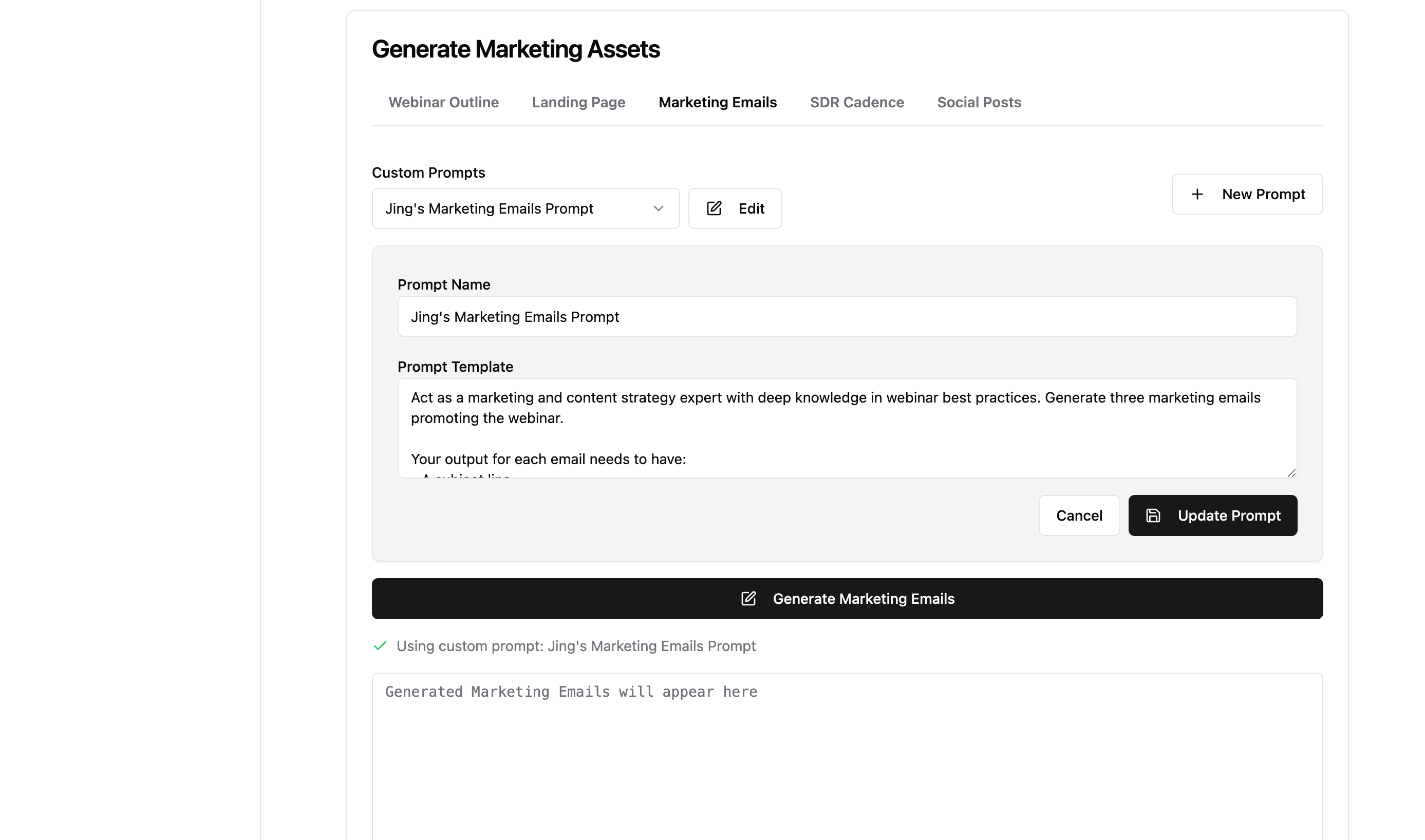Create a New Prompt

[x=1247, y=194]
